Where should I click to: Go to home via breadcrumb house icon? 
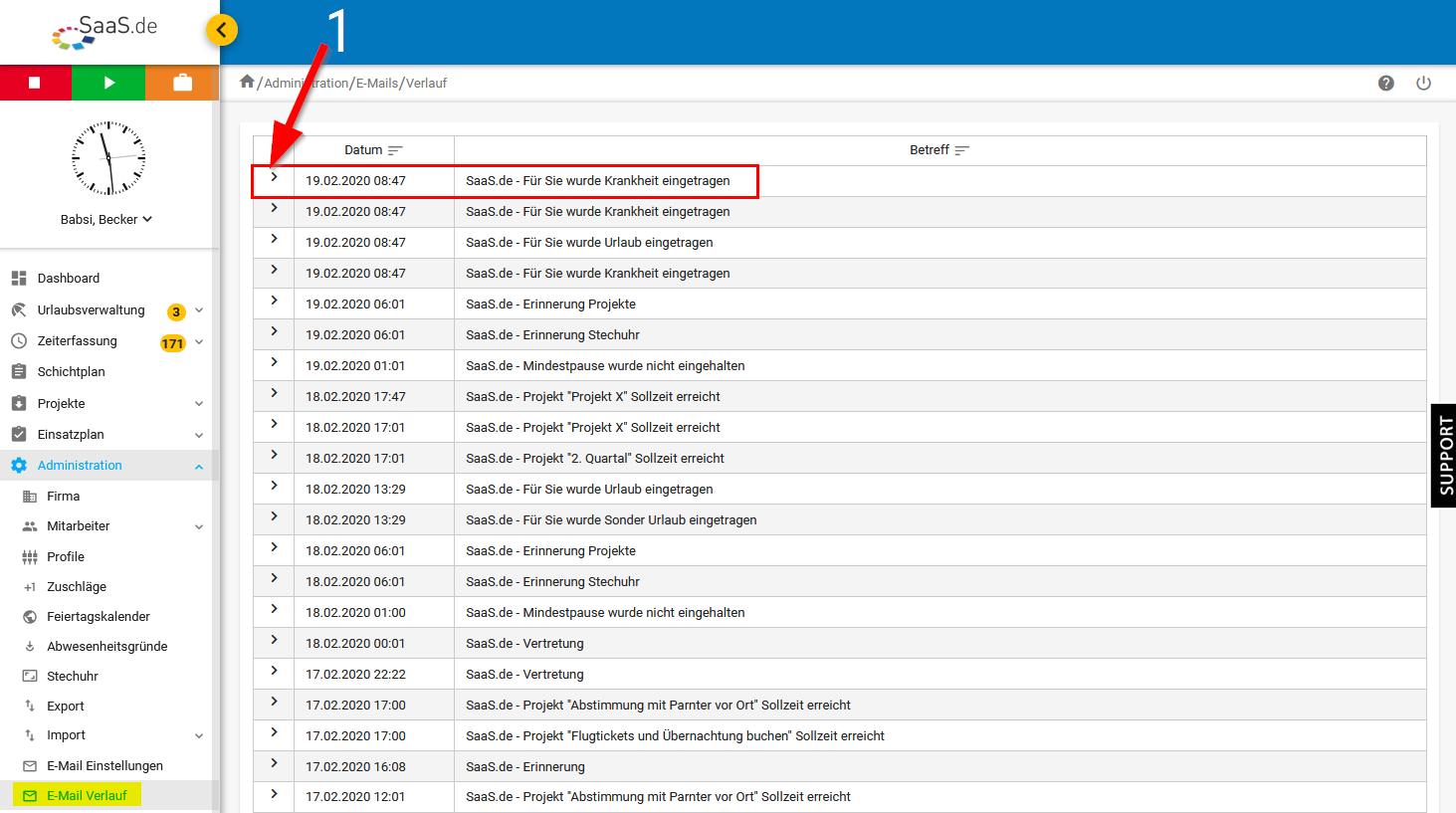click(247, 82)
